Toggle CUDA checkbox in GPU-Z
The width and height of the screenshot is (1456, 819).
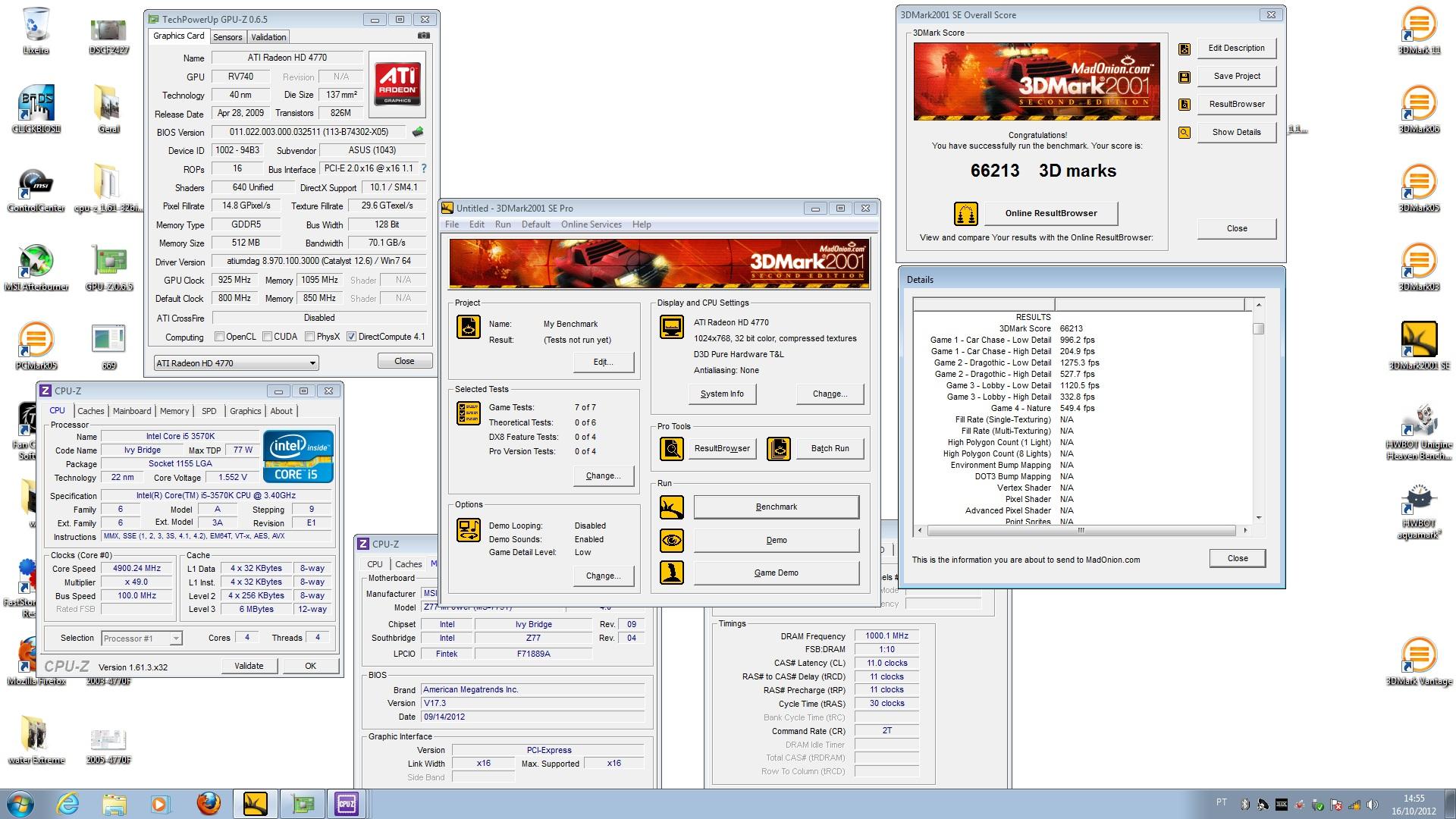pos(267,337)
